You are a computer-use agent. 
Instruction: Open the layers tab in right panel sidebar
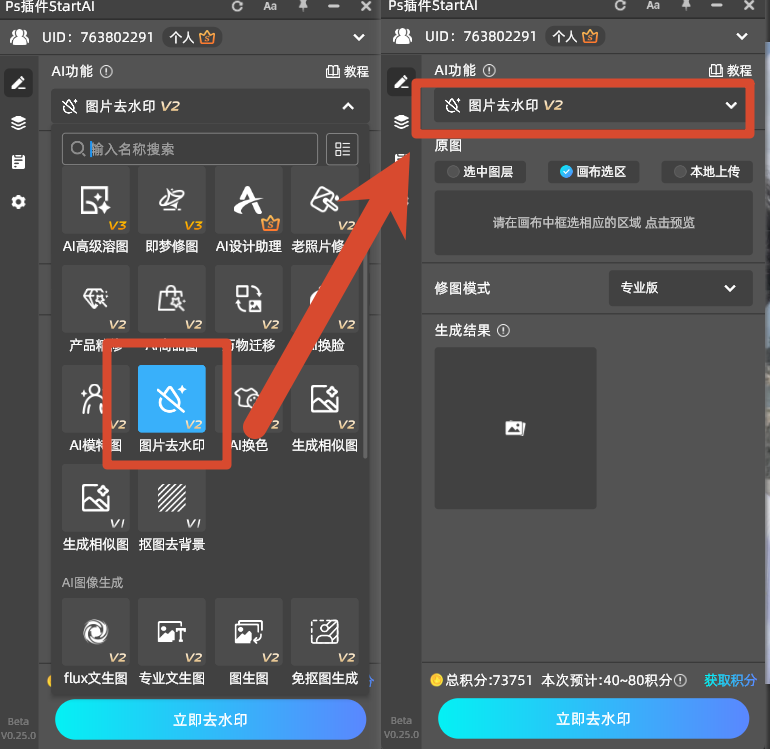pyautogui.click(x=401, y=121)
